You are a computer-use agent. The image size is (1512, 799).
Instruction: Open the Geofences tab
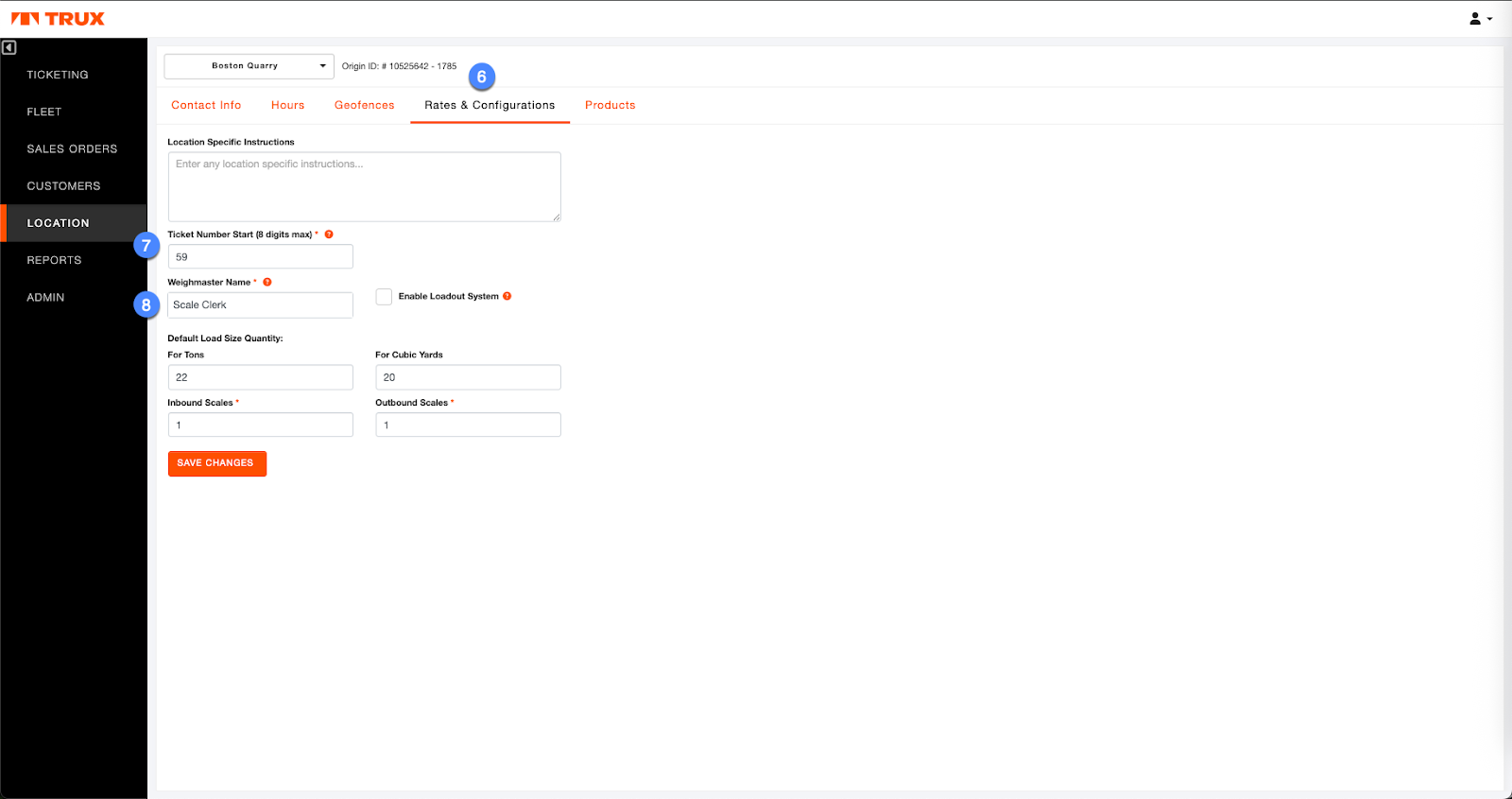point(364,105)
